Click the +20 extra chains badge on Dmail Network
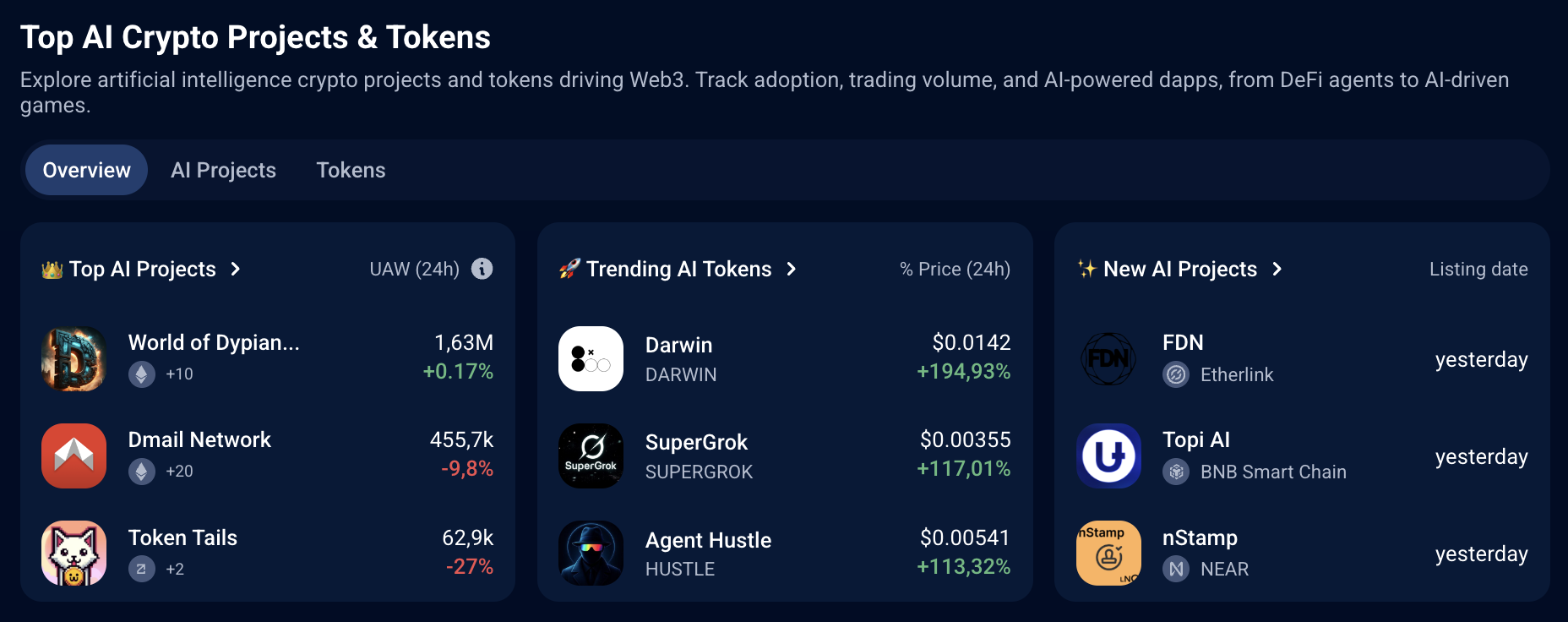This screenshot has height=622, width=1568. tap(179, 472)
